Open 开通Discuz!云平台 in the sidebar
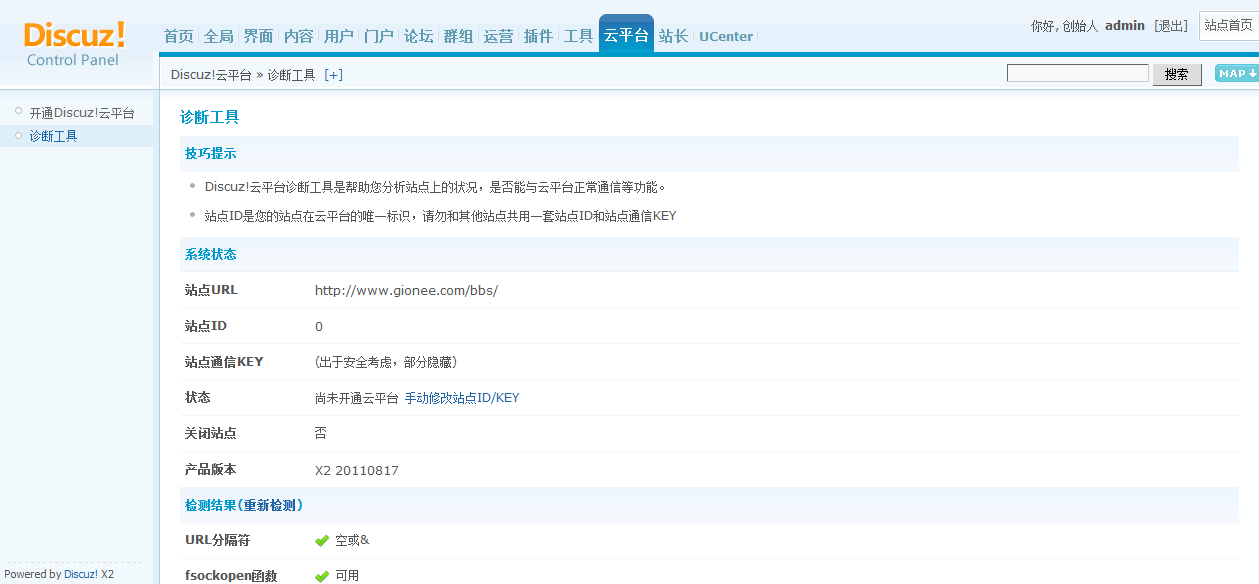This screenshot has width=1259, height=584. (x=82, y=113)
